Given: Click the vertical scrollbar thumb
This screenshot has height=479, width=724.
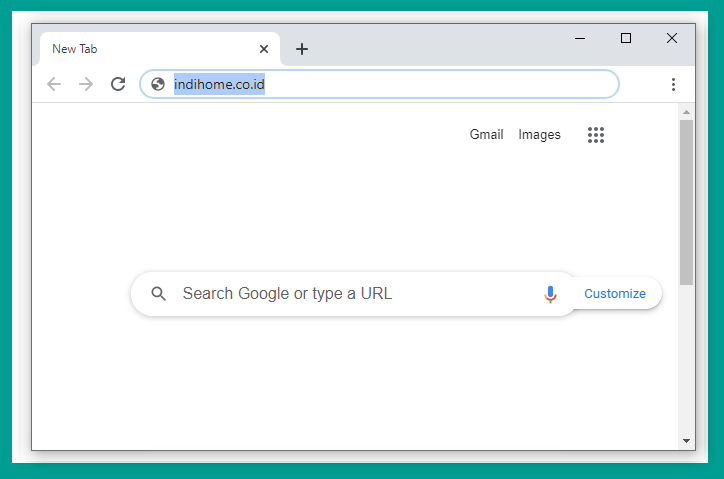Looking at the screenshot, I should pyautogui.click(x=686, y=202).
